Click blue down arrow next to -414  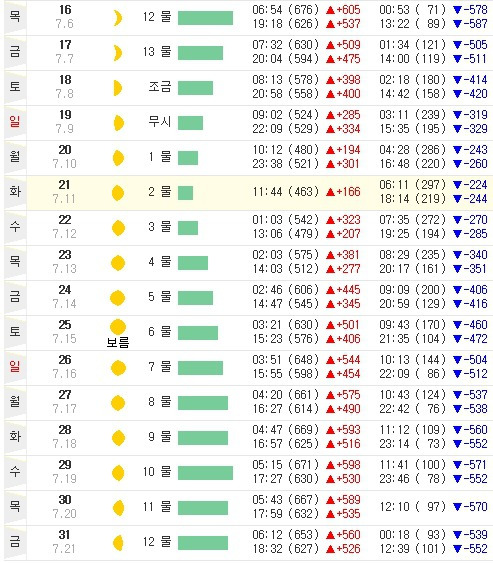pos(457,80)
